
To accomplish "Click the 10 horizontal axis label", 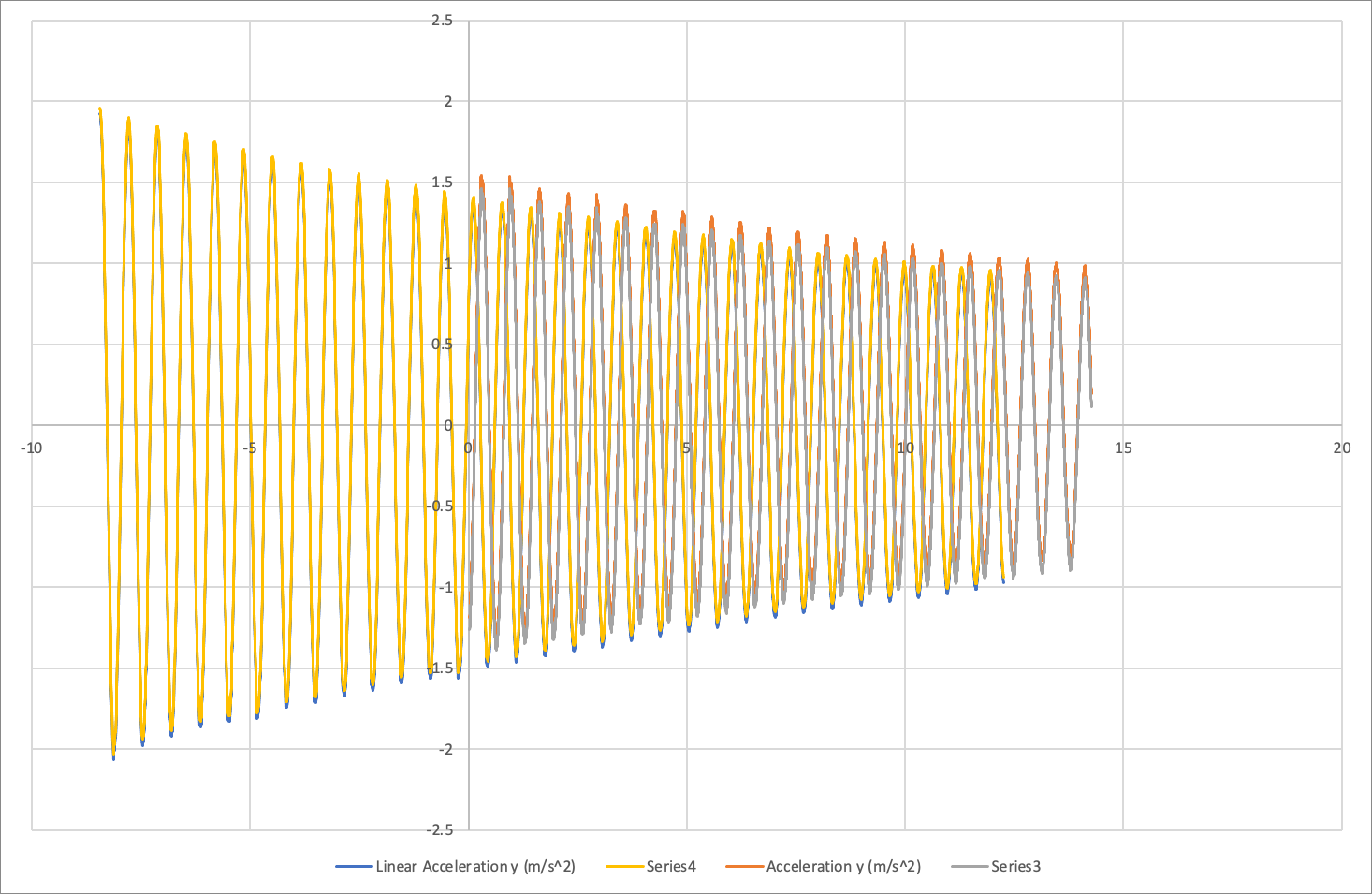I will point(905,447).
